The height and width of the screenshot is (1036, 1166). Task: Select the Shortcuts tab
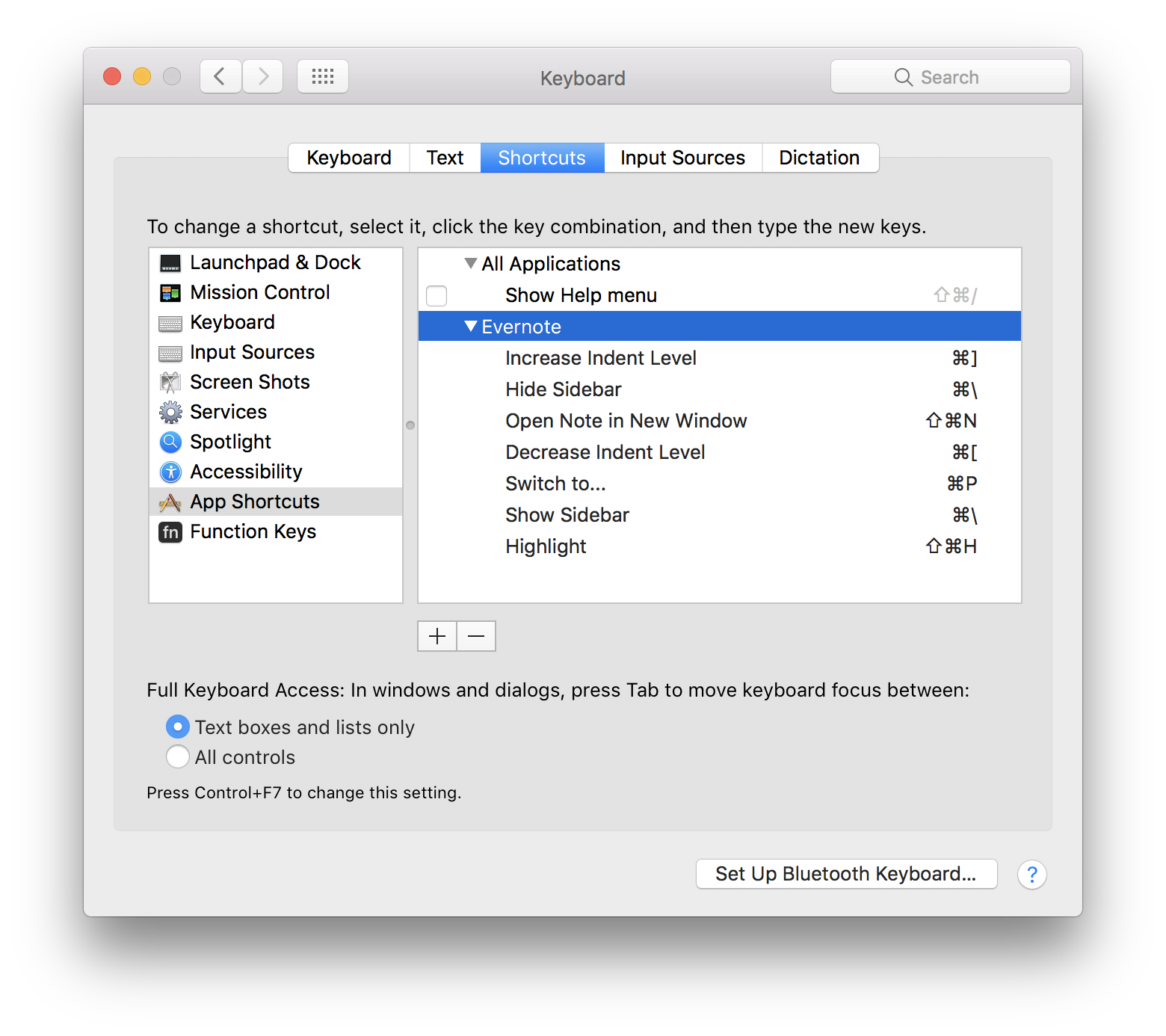pyautogui.click(x=543, y=158)
